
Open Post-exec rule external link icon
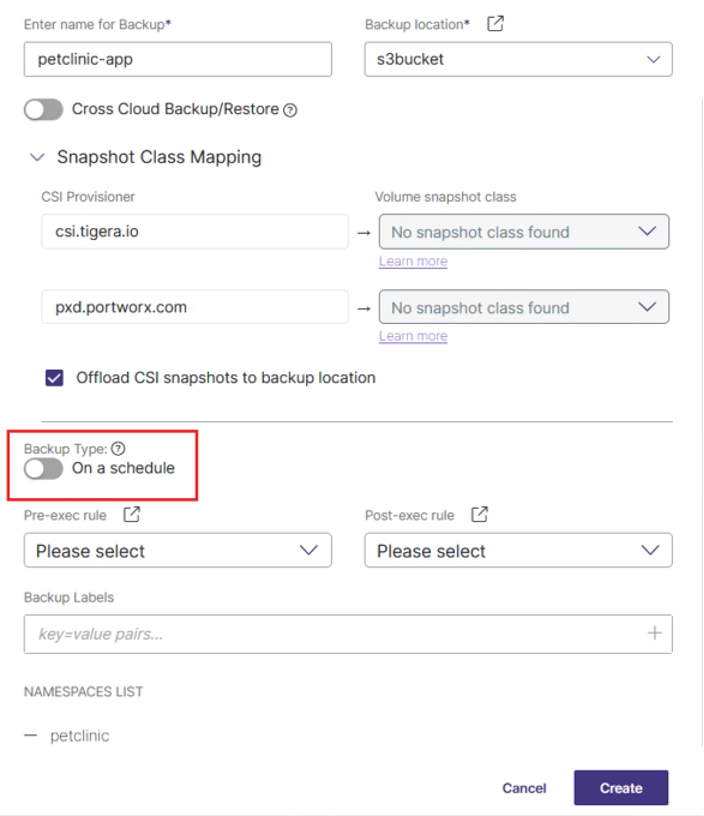point(480,515)
